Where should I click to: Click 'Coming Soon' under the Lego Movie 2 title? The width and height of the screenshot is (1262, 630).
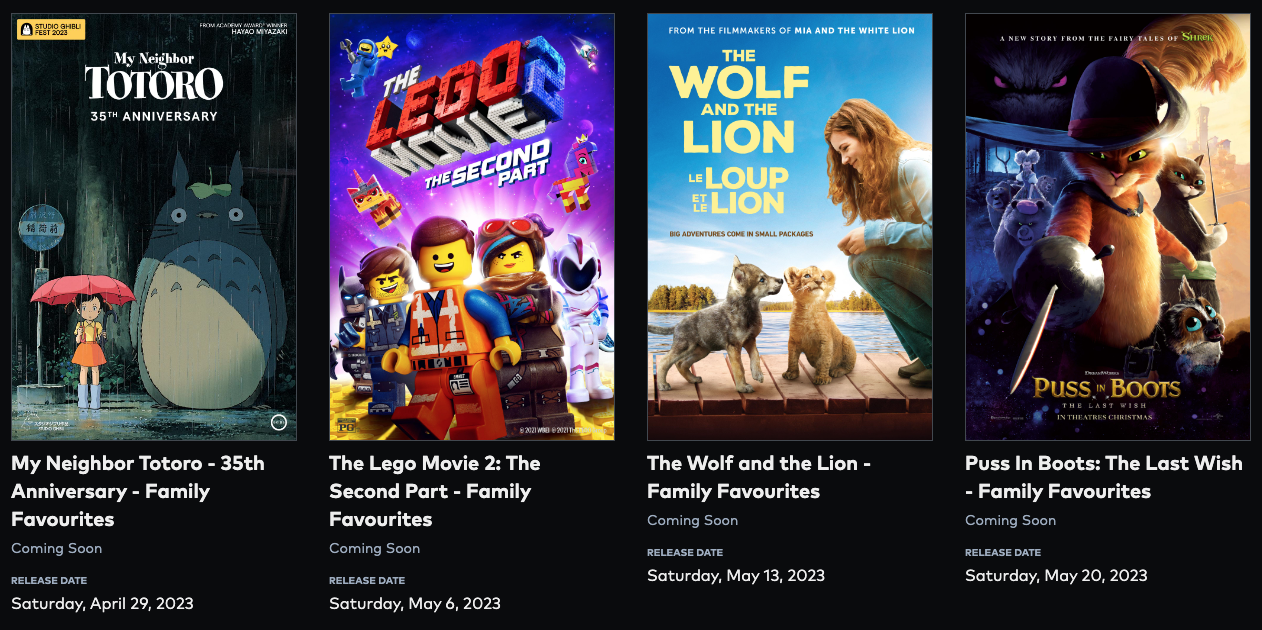pos(375,548)
